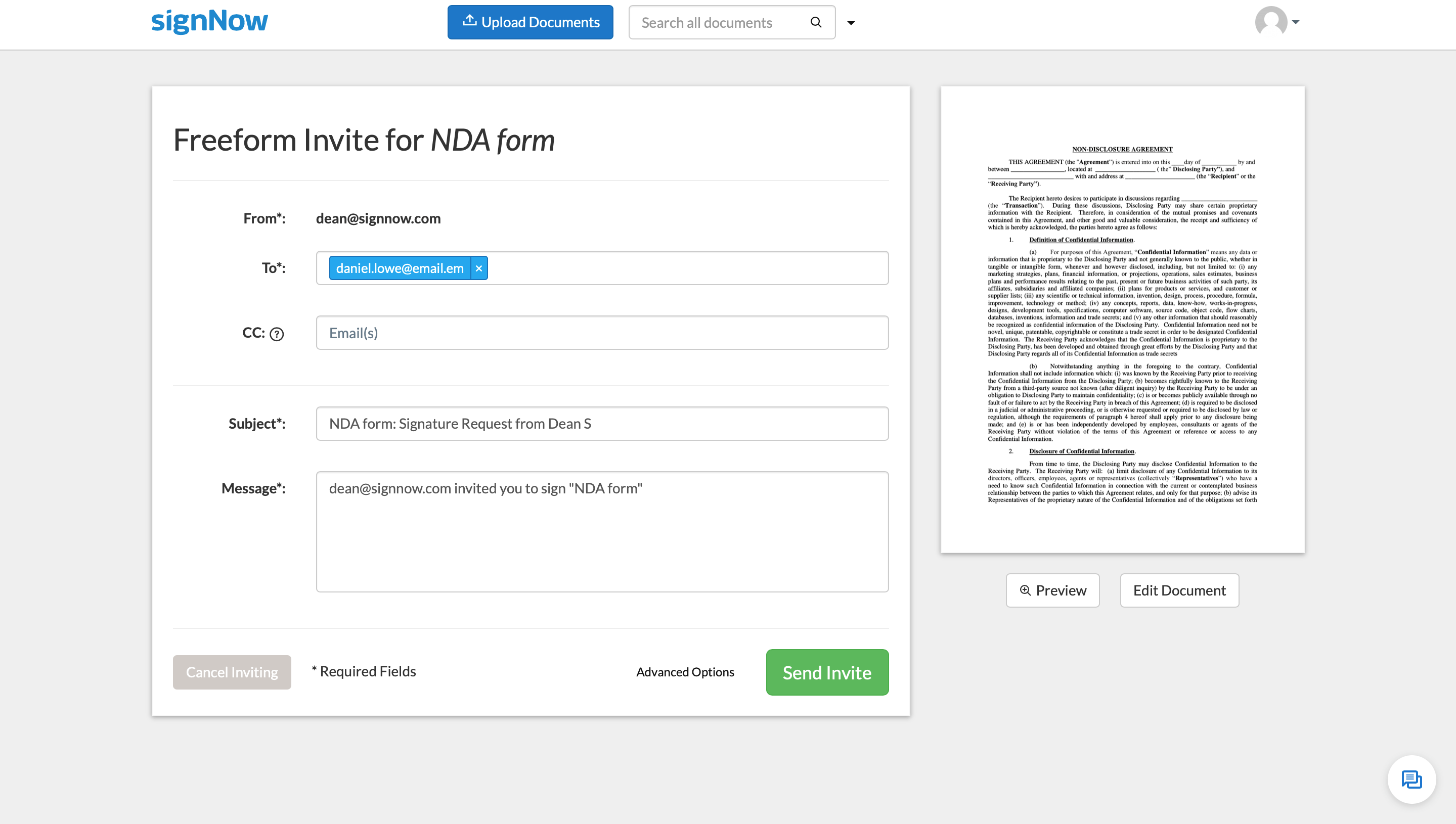Open the user profile avatar

coord(1271,22)
